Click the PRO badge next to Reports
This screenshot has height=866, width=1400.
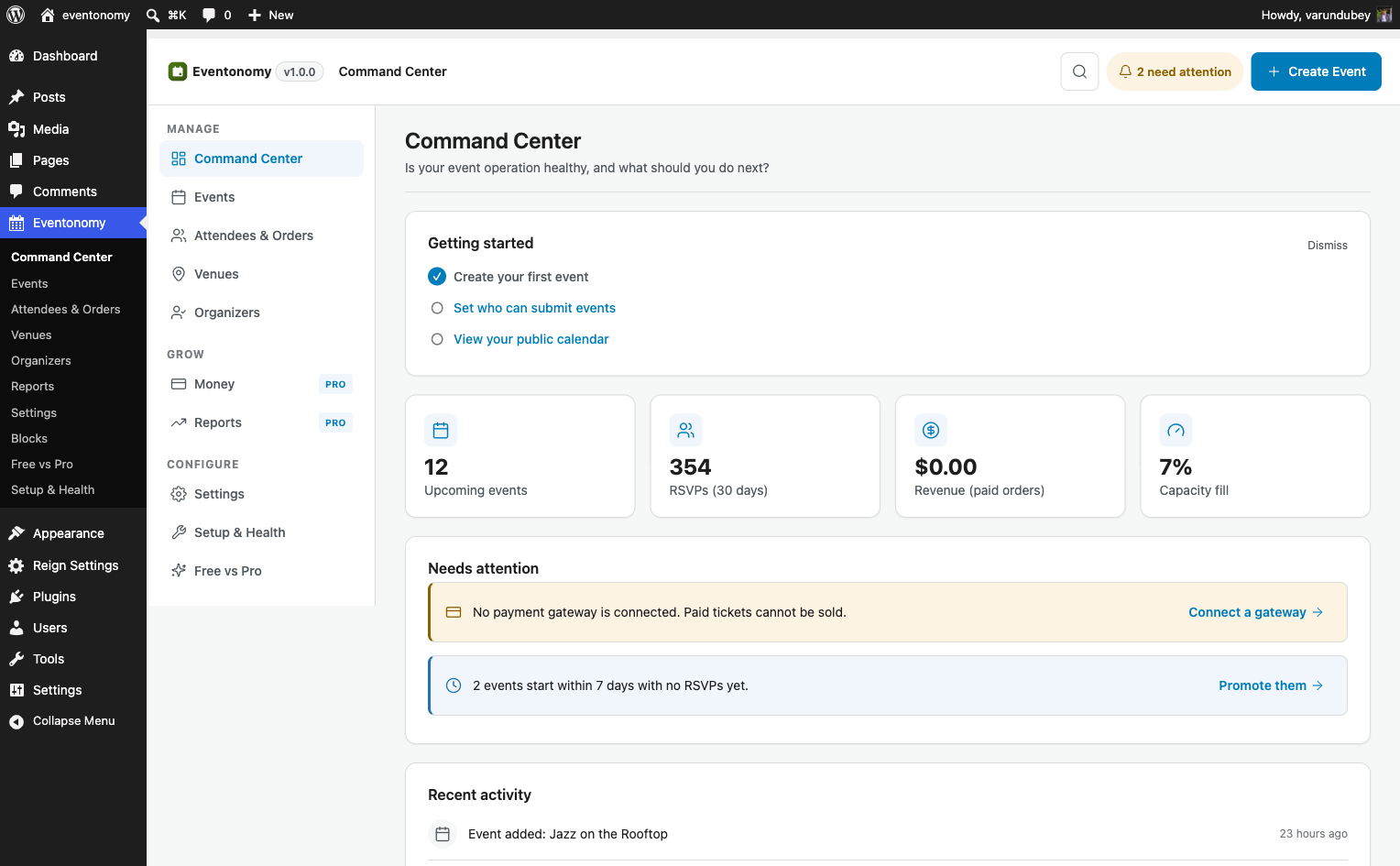[x=335, y=422]
